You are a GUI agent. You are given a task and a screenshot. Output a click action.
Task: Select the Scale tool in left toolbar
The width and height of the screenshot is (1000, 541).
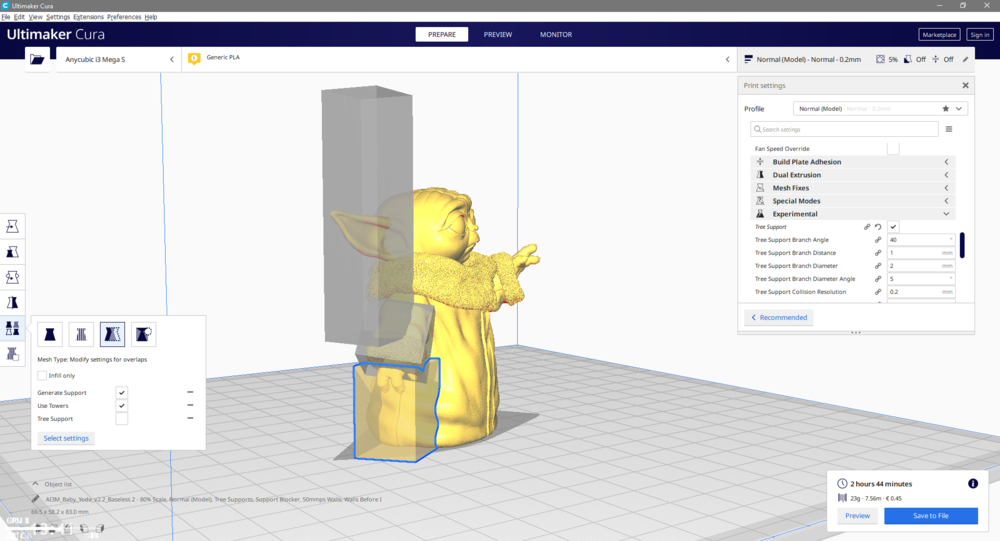(12, 252)
